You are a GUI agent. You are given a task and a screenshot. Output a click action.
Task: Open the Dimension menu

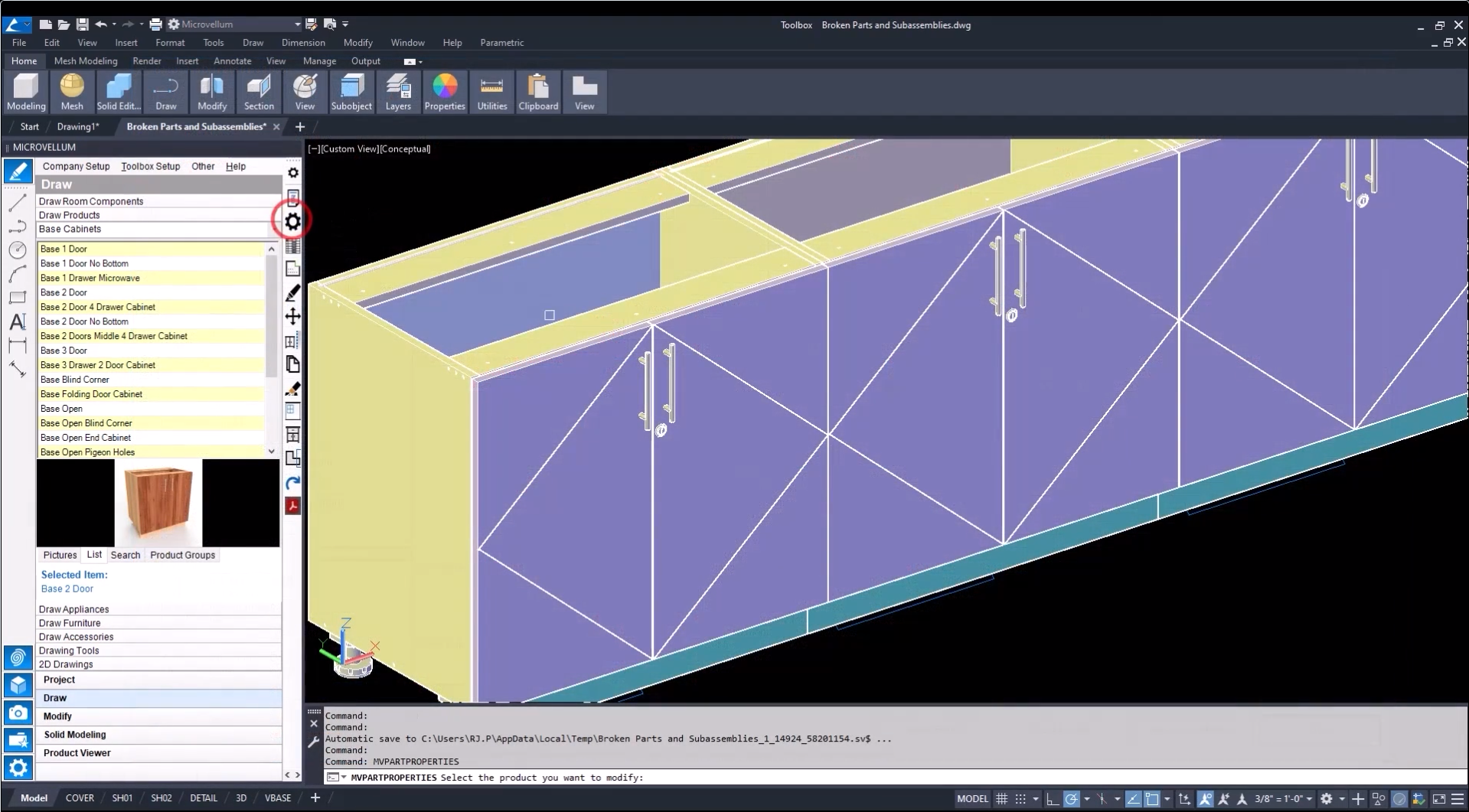coord(303,43)
